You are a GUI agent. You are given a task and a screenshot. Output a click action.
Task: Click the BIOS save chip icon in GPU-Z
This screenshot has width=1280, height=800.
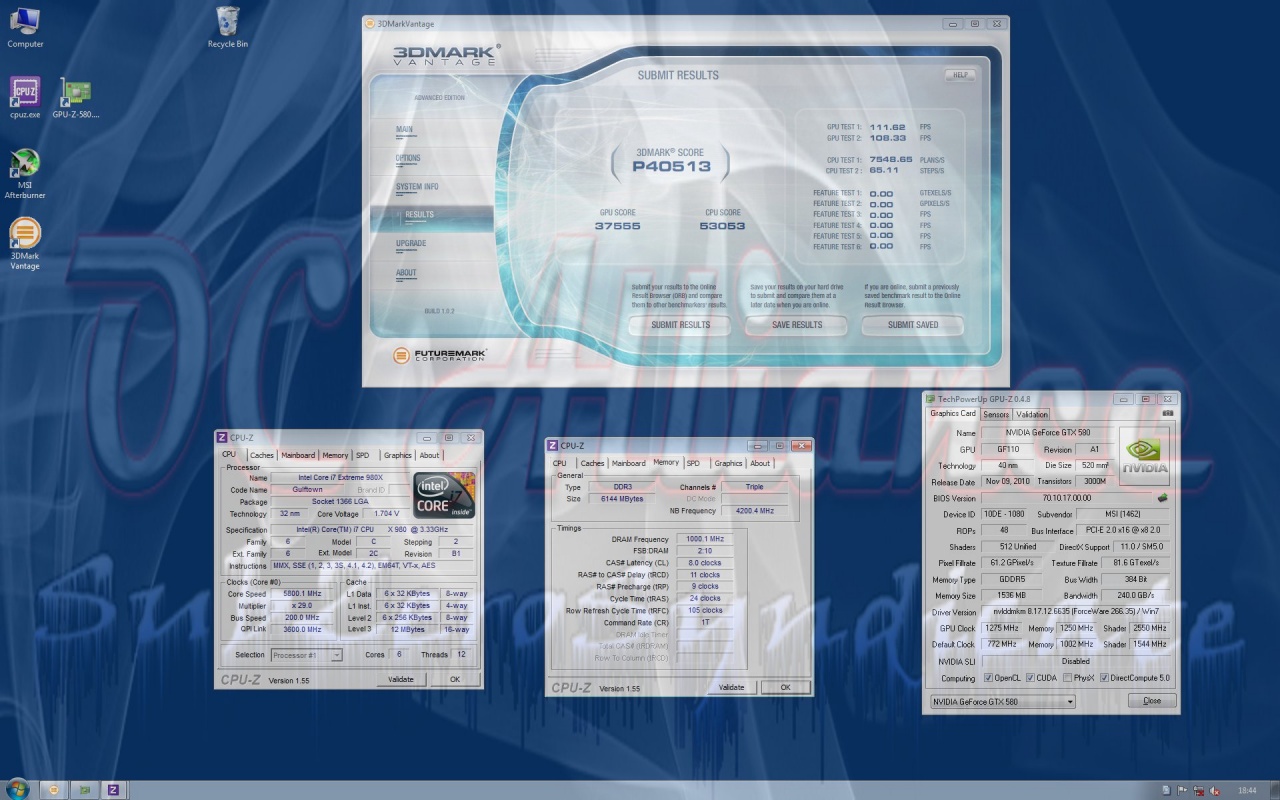[x=1162, y=498]
